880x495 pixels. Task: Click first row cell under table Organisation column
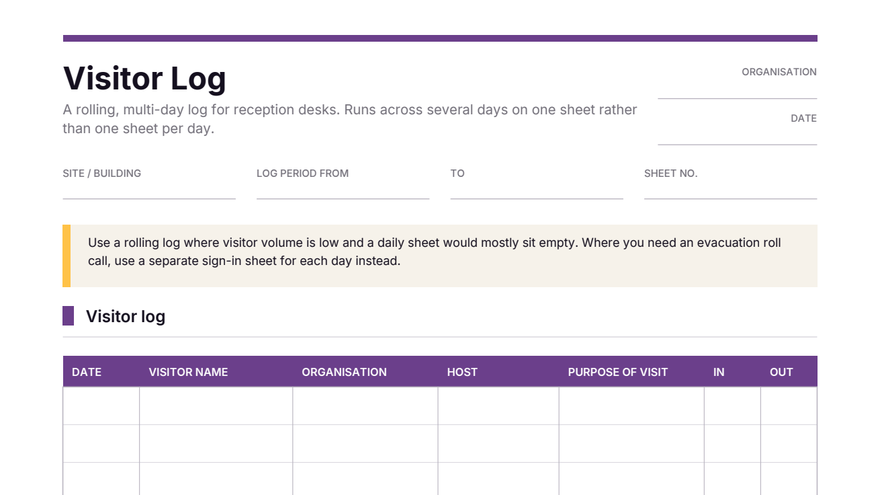(365, 406)
